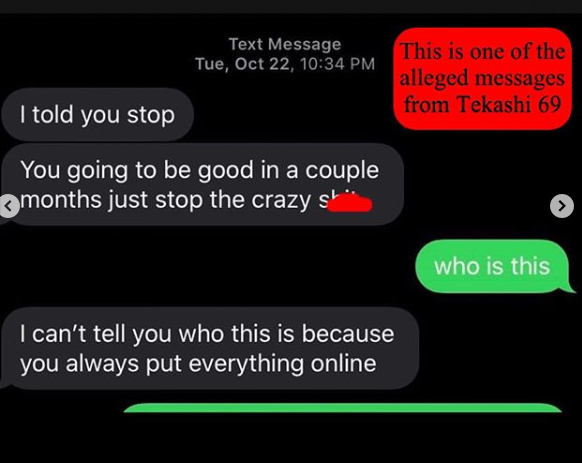Tap the green "who is this" sent message
This screenshot has width=582, height=463.
[x=492, y=266]
